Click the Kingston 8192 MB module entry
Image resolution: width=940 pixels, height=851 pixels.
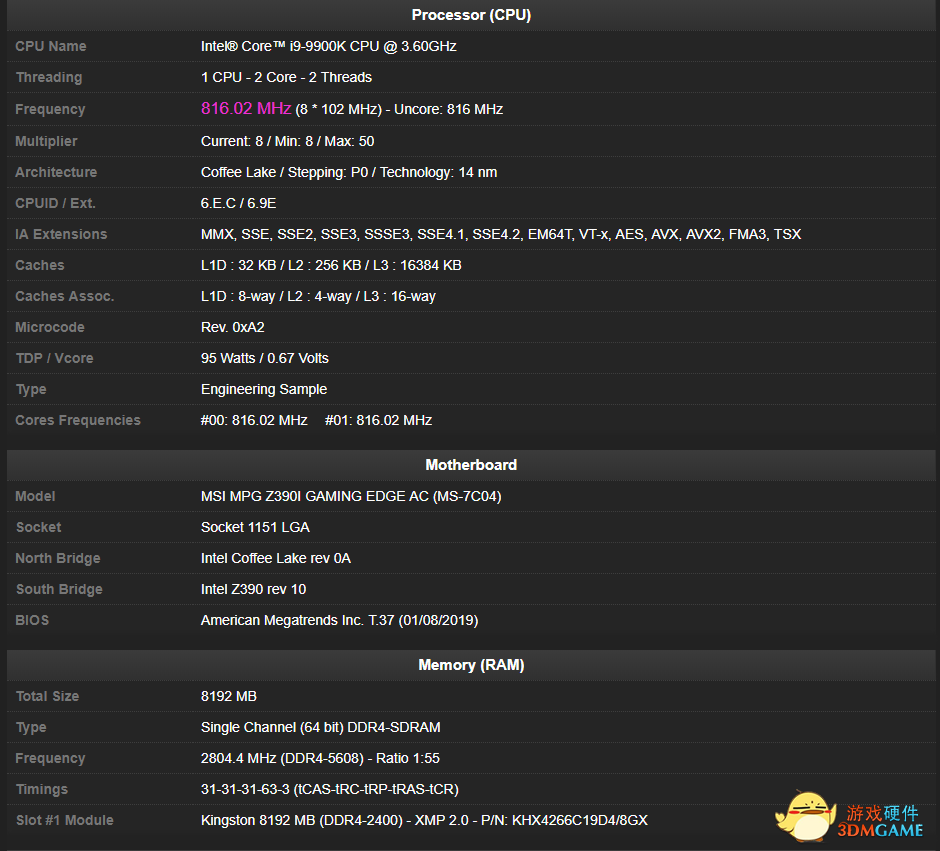(x=424, y=820)
